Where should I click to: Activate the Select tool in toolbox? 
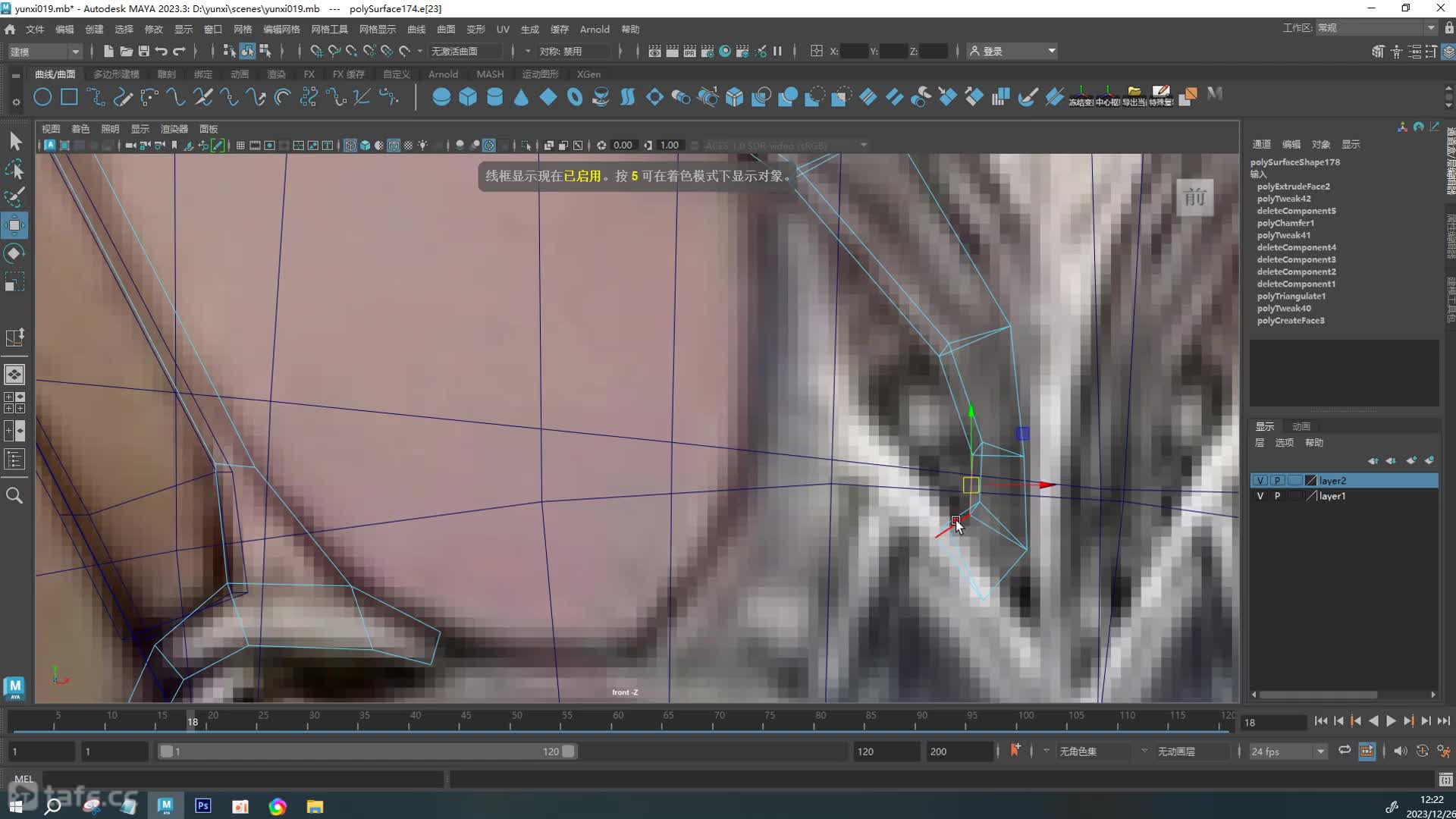pos(15,141)
